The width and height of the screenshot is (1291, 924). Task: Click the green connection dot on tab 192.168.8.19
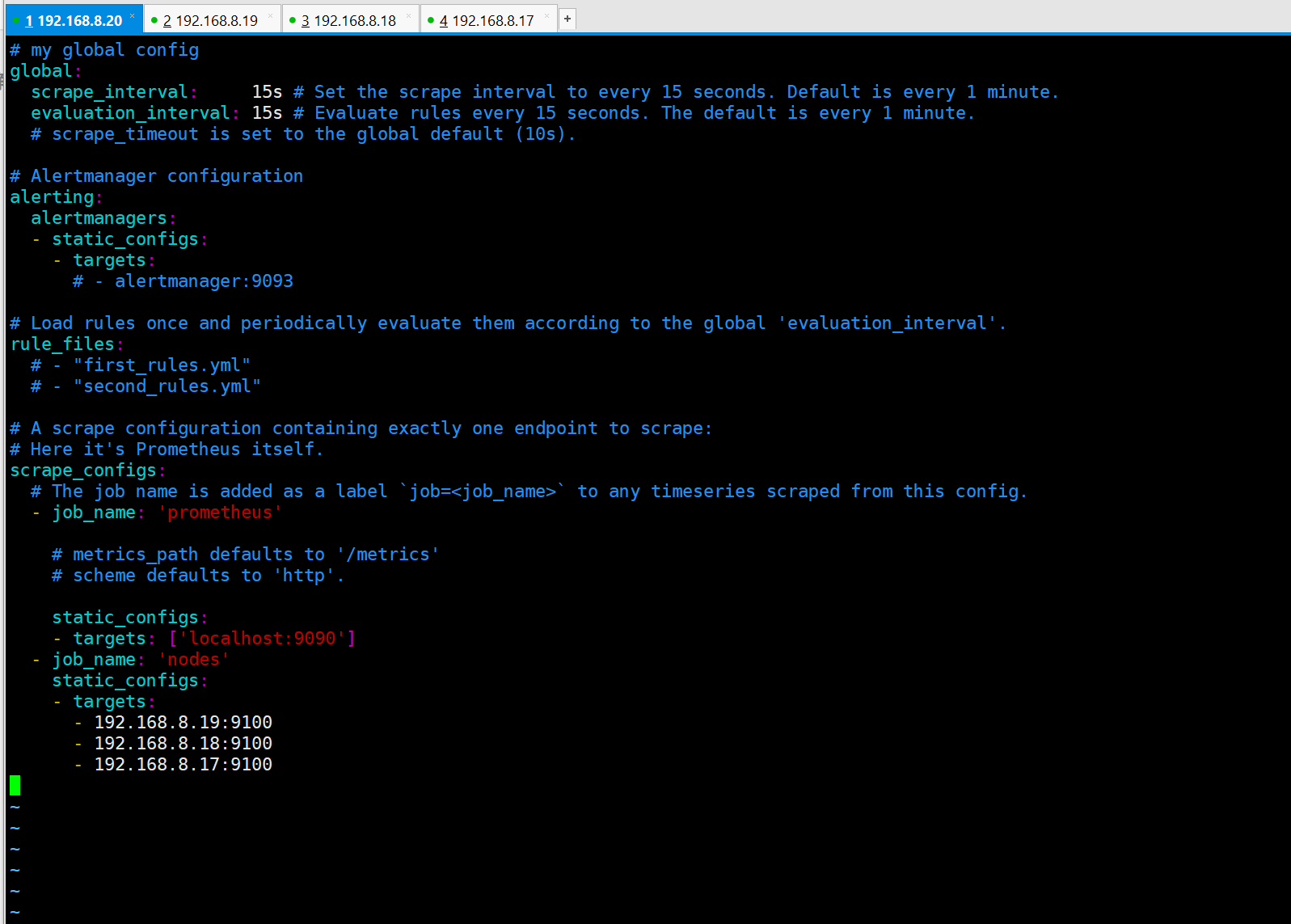tap(154, 20)
